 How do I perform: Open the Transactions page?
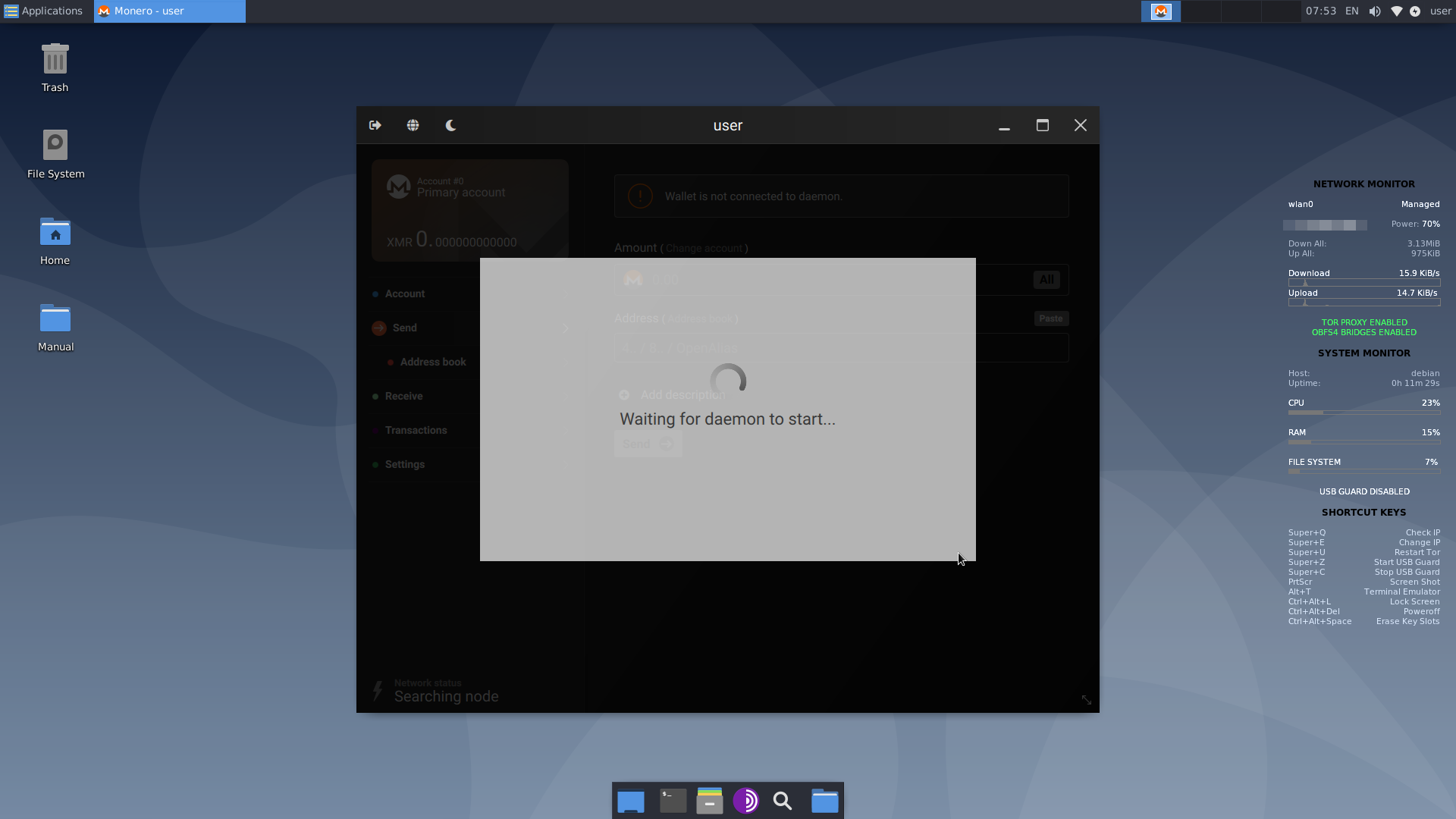tap(416, 430)
